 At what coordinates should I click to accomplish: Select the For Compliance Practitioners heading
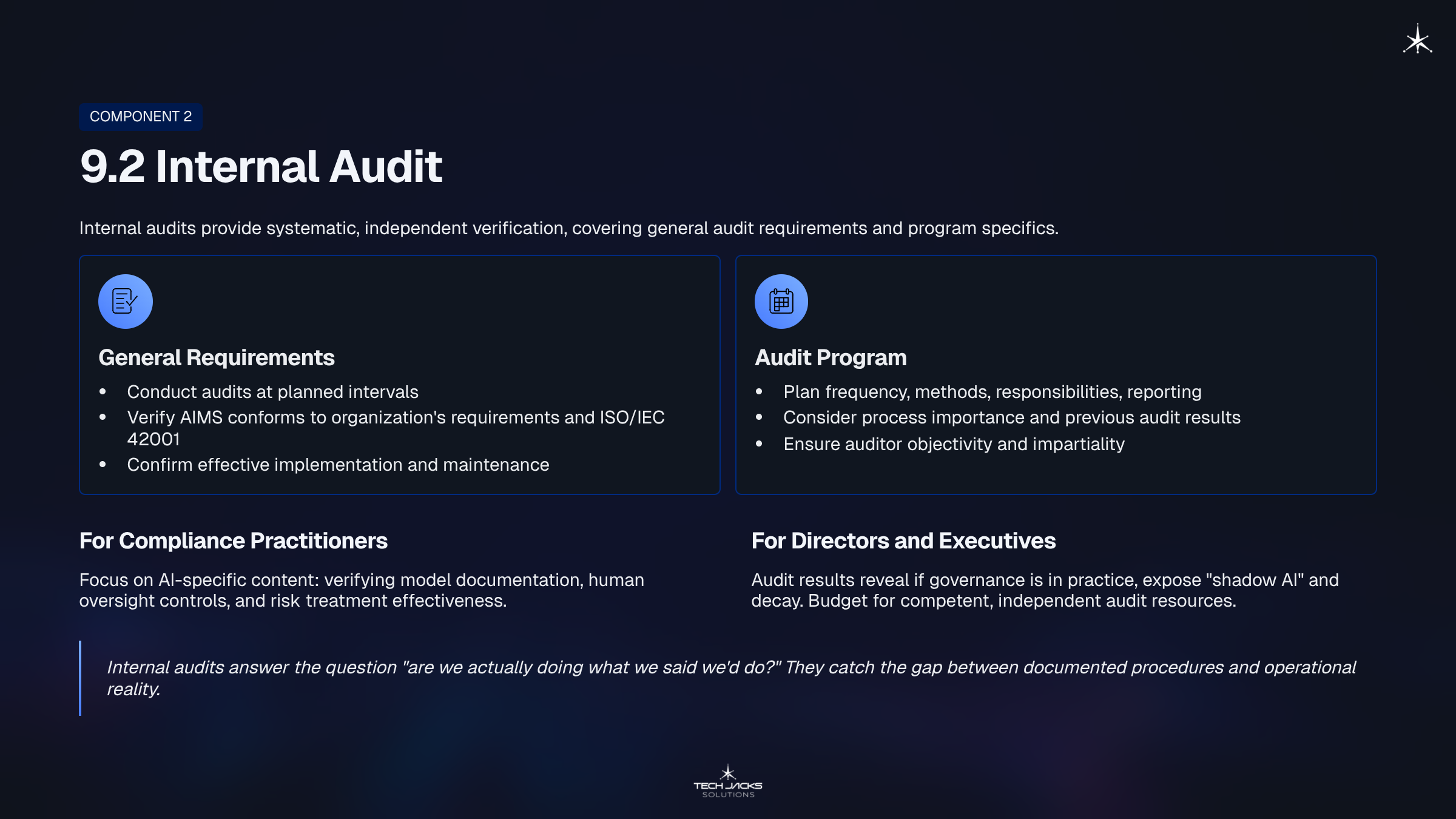[x=233, y=541]
